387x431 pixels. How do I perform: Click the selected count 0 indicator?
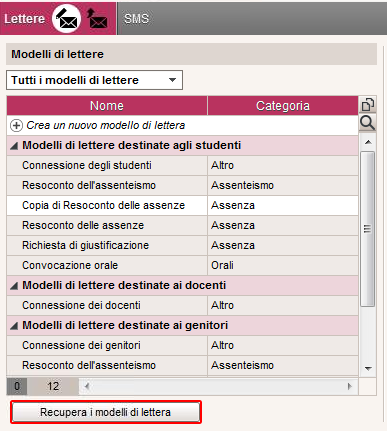click(x=17, y=386)
